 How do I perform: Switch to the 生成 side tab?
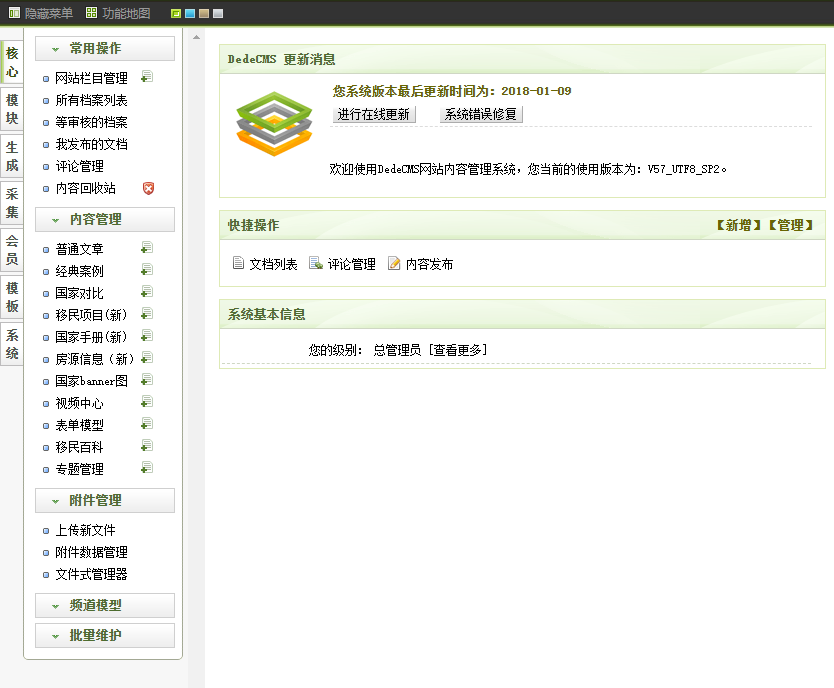point(12,156)
